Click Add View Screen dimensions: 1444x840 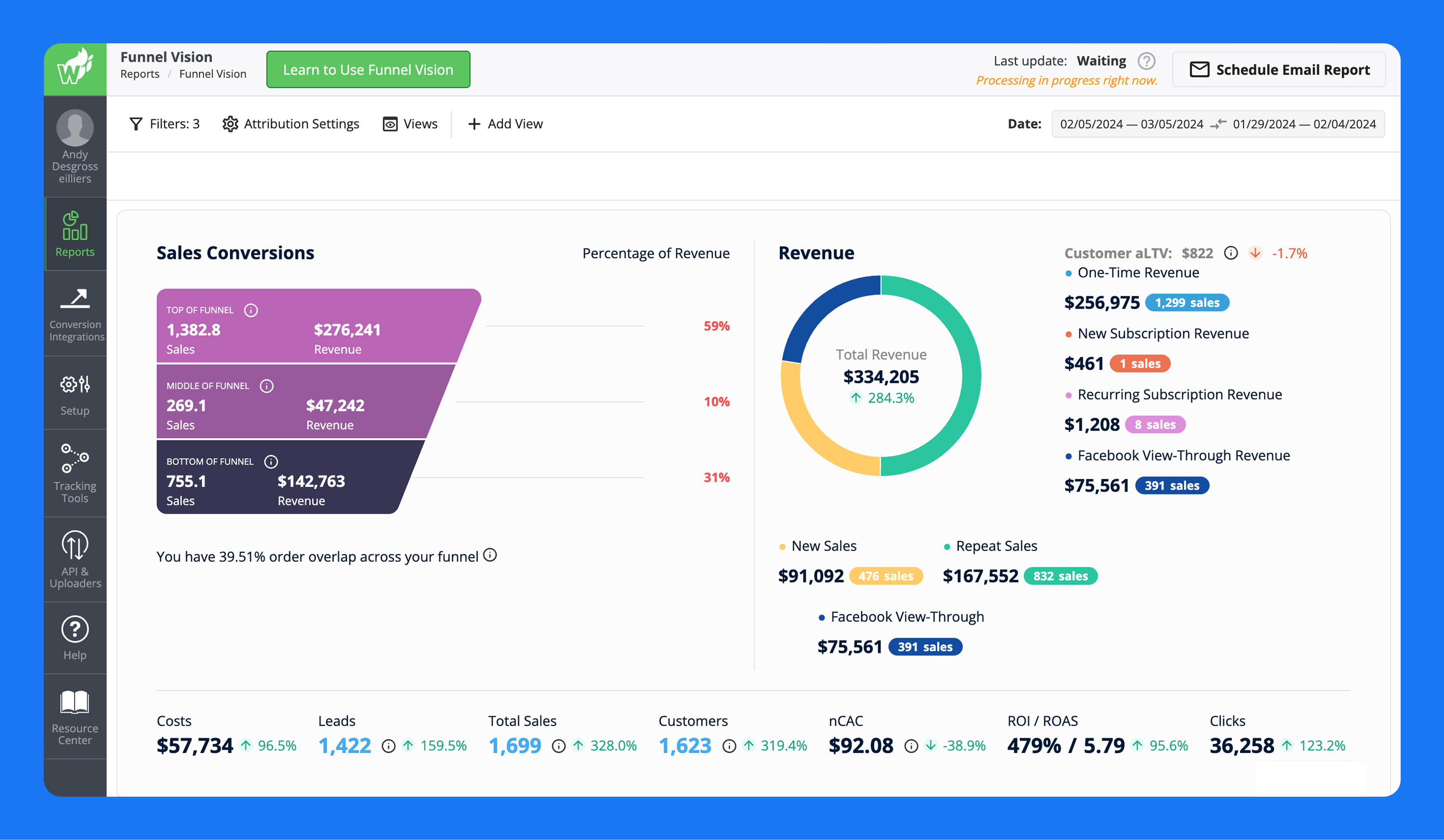[505, 124]
